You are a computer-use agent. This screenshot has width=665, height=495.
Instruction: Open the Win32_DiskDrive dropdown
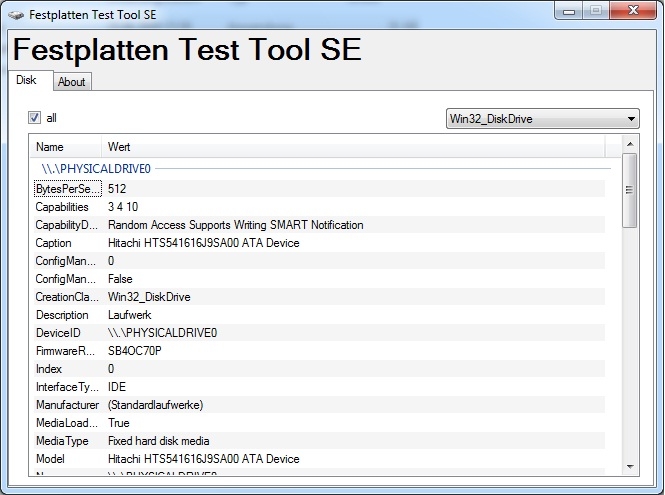click(x=542, y=119)
